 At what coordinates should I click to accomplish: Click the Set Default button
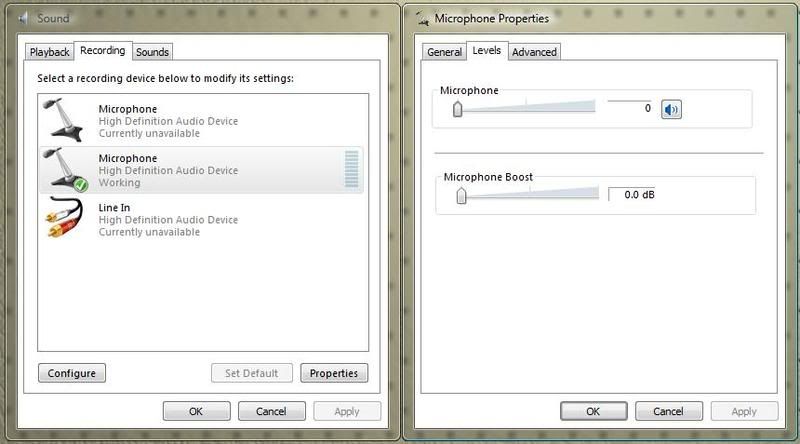click(x=252, y=373)
